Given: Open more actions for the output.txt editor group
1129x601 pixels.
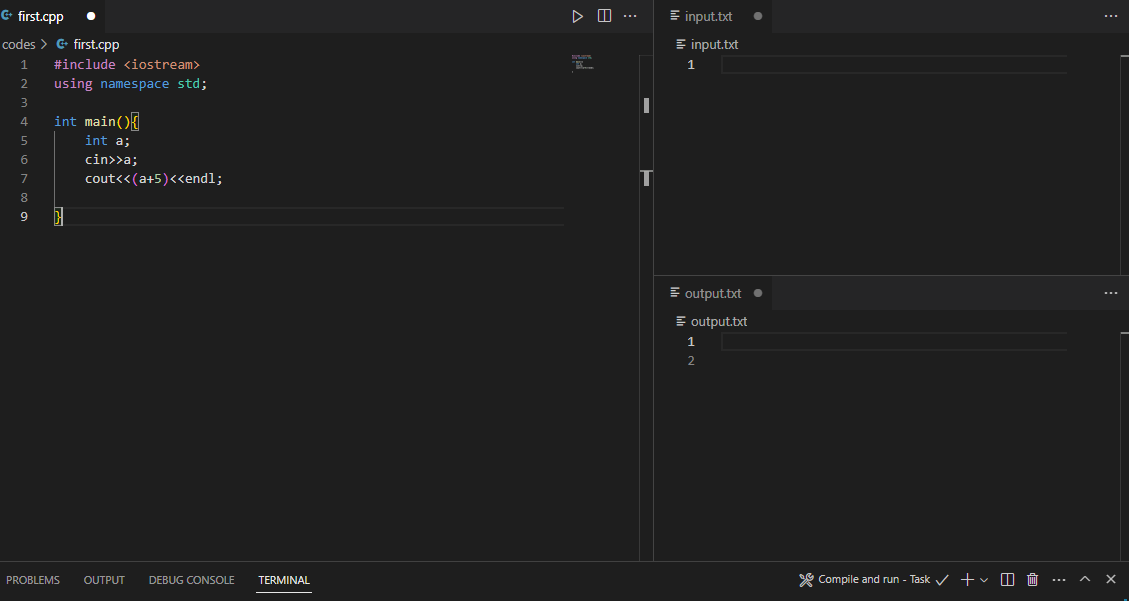Looking at the screenshot, I should (1111, 293).
